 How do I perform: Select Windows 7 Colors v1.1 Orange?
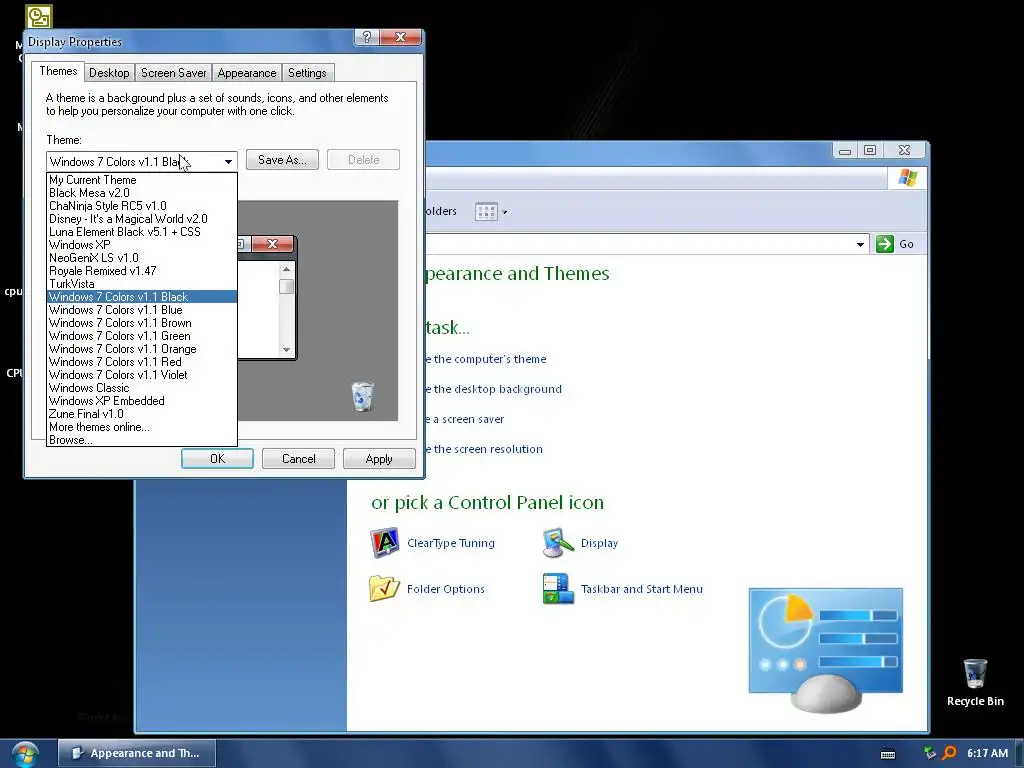142,349
